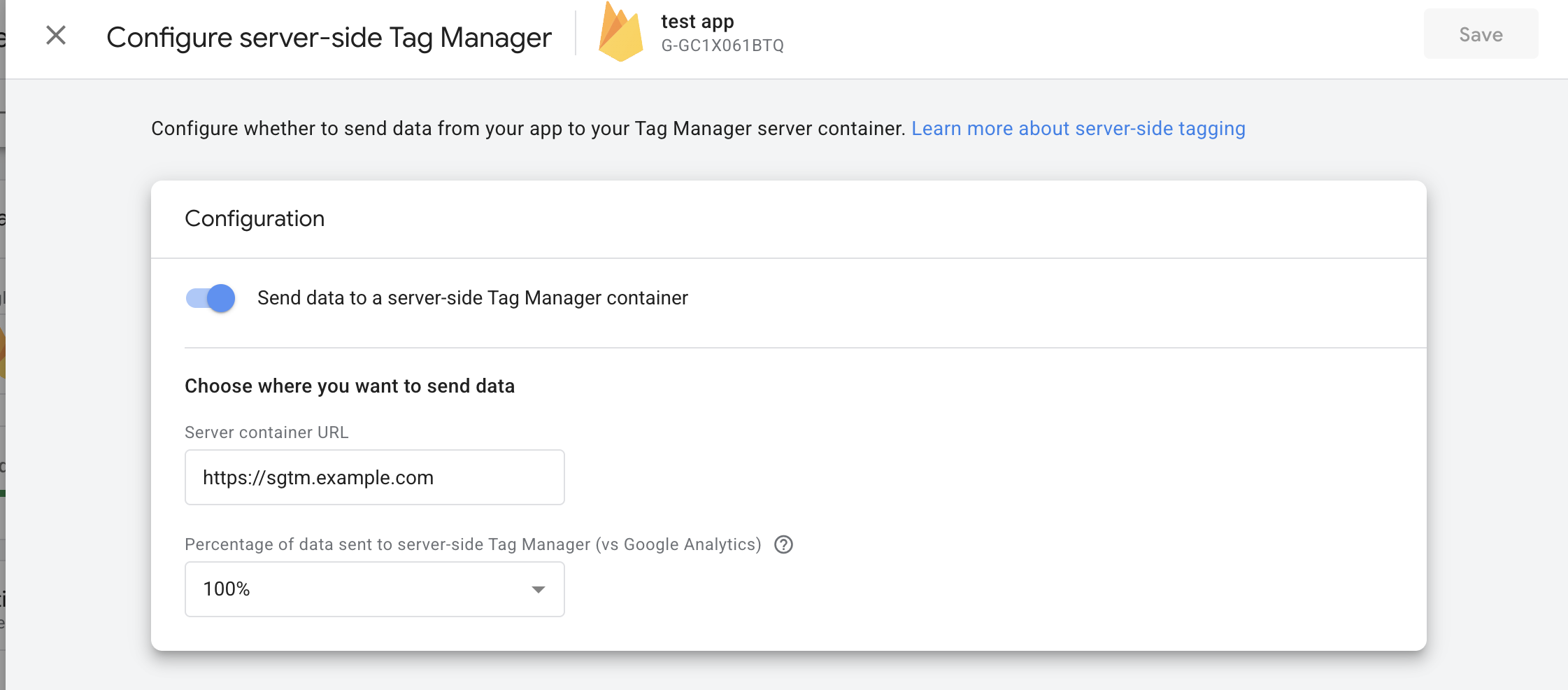Click the Server container URL input field

(x=374, y=477)
